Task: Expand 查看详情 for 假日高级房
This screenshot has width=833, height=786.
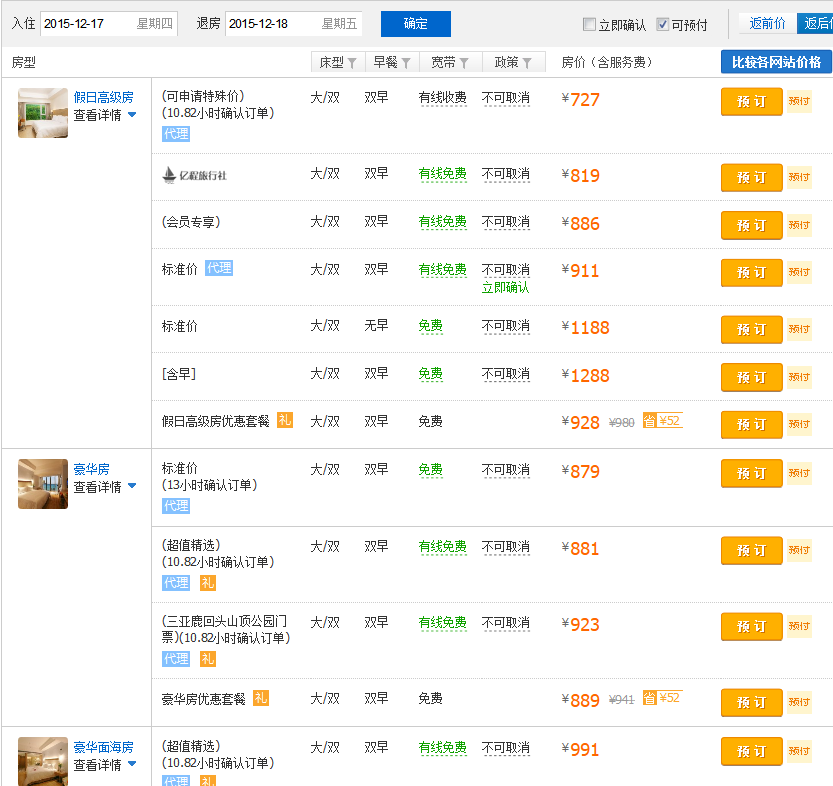Action: click(x=104, y=115)
